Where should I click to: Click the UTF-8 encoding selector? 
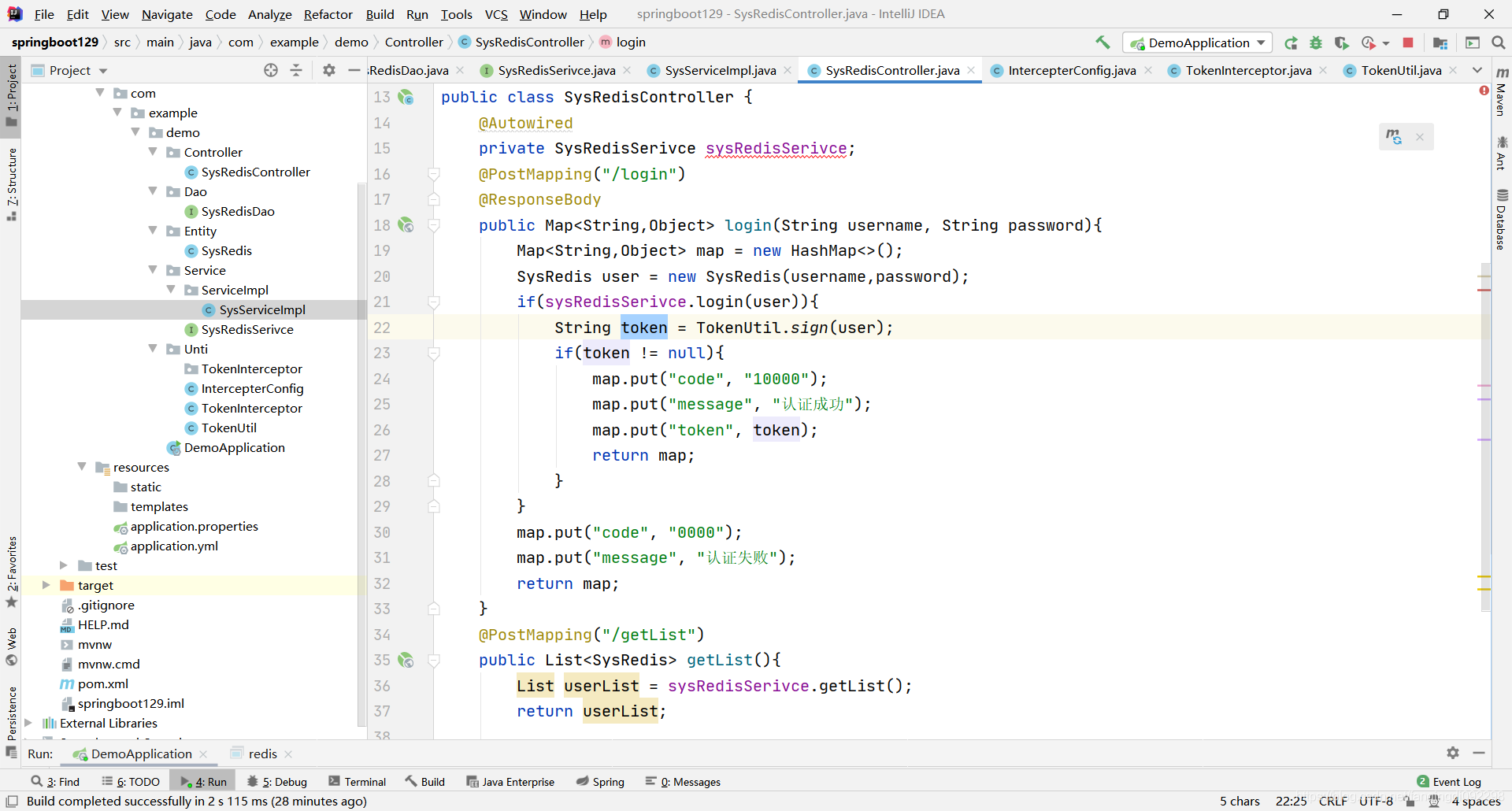point(1376,801)
